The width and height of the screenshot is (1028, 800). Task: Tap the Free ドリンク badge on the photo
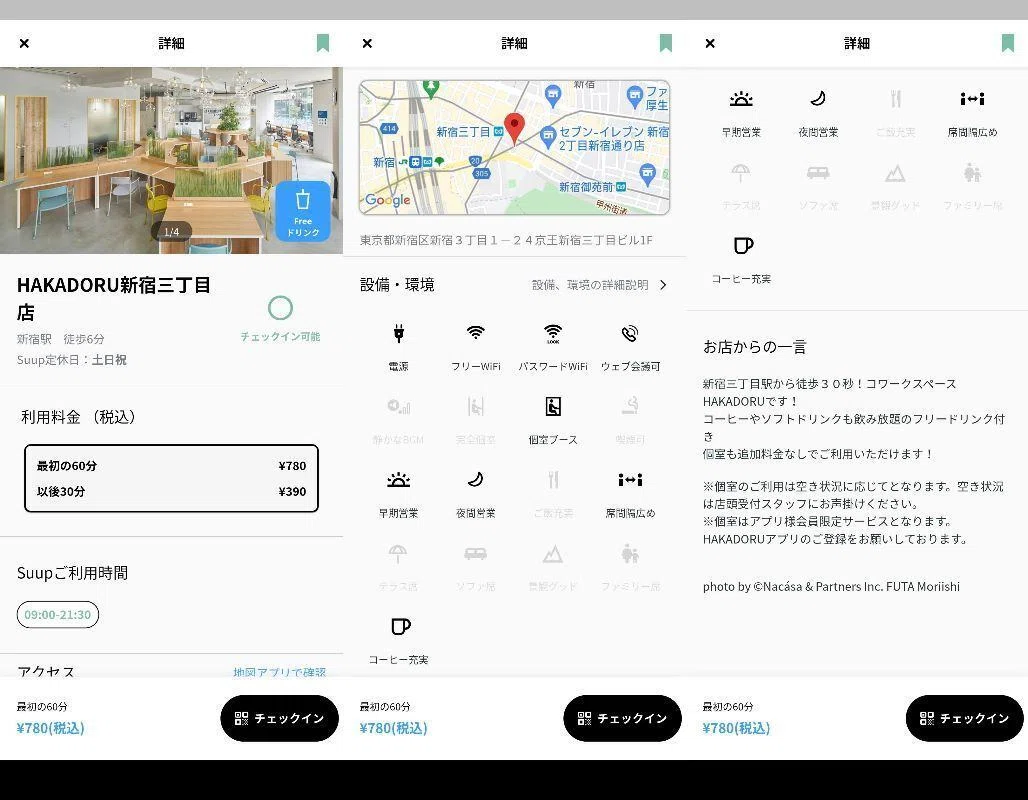(302, 211)
